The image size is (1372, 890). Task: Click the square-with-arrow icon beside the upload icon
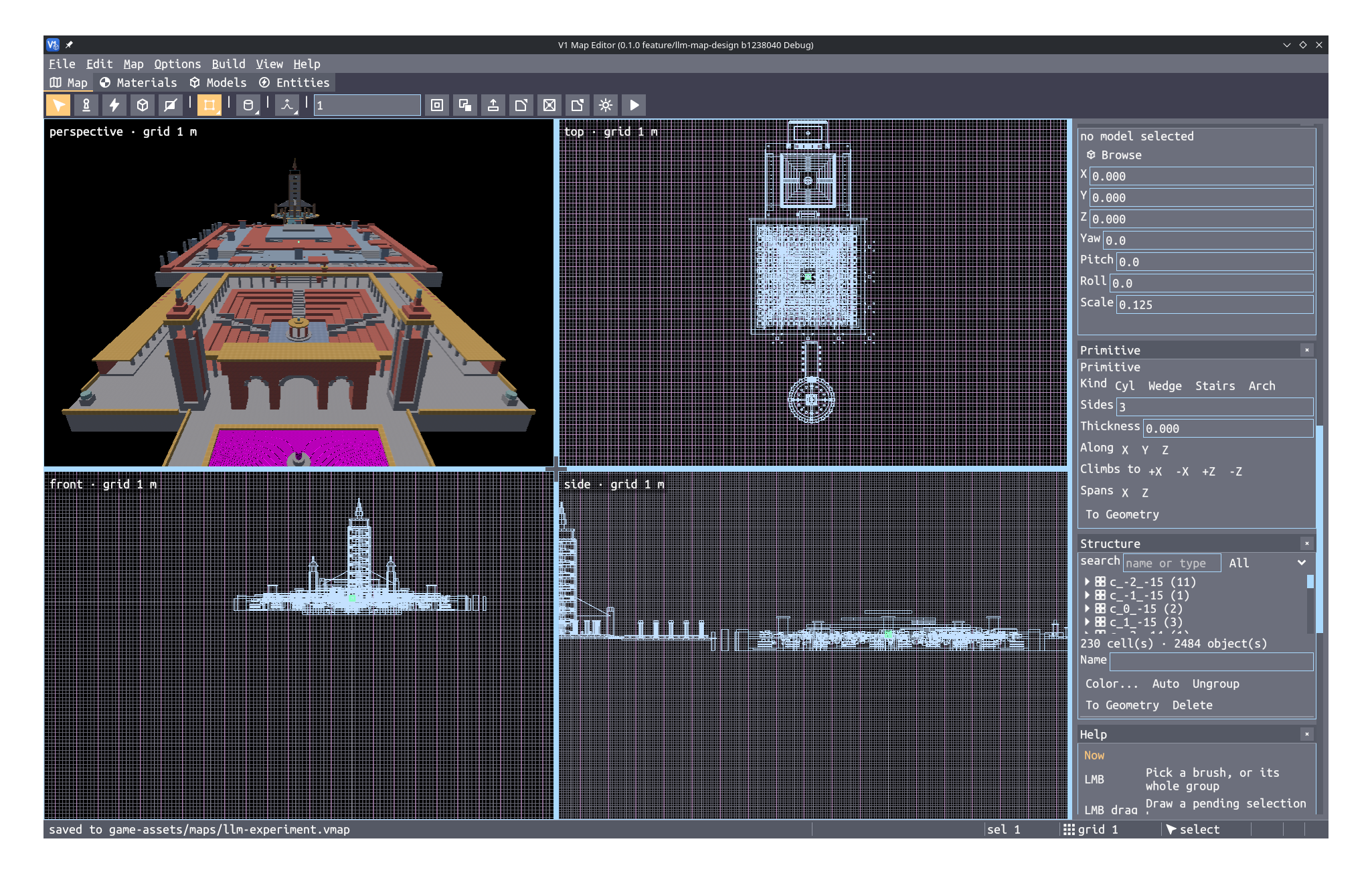point(521,105)
